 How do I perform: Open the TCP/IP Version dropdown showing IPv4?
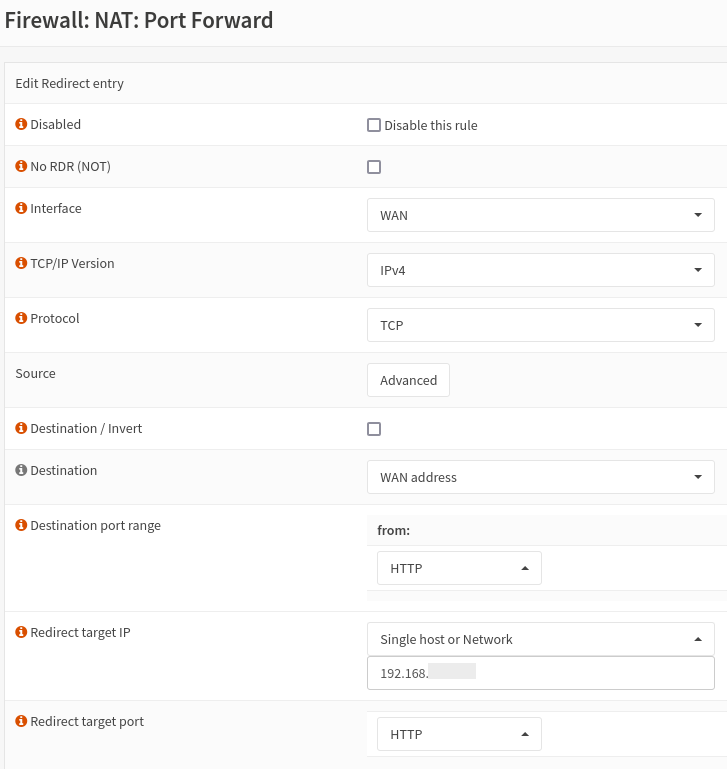540,270
